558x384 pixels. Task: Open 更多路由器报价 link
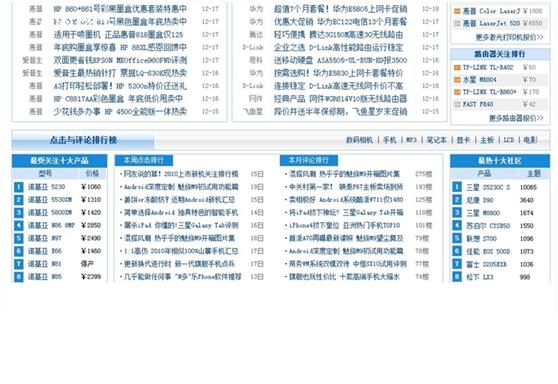[x=516, y=118]
